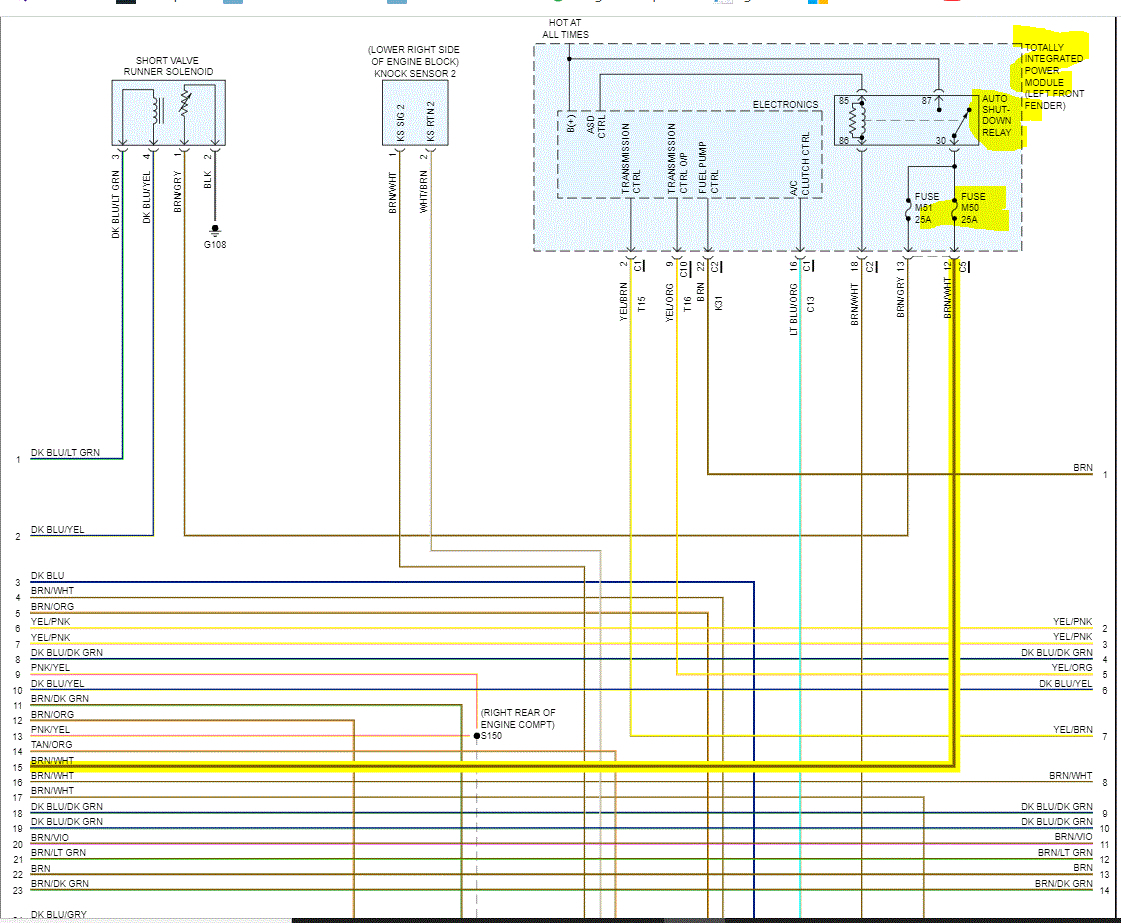Click the C10 connector label
Viewport: 1121px width, 923px height.
click(683, 270)
